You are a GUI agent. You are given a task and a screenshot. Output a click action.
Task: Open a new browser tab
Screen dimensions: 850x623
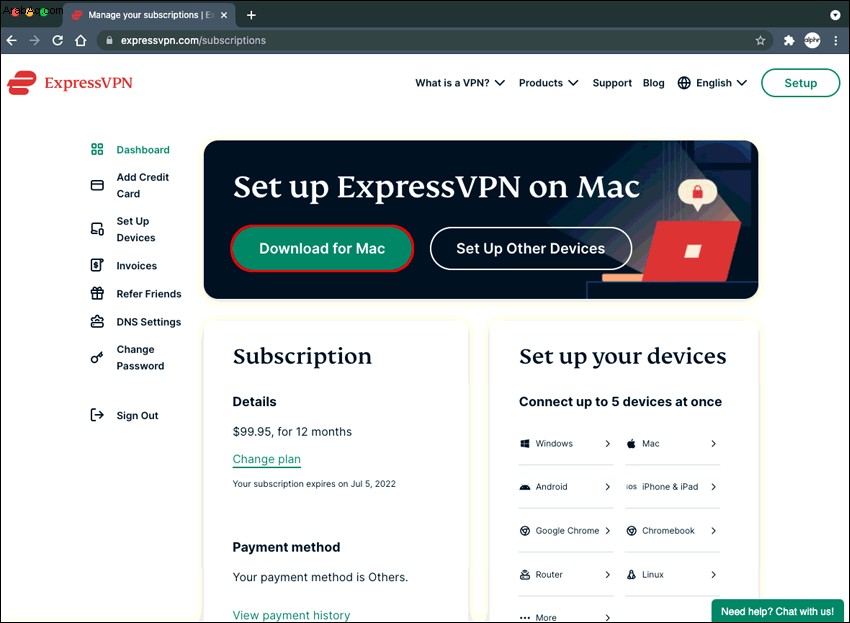251,15
